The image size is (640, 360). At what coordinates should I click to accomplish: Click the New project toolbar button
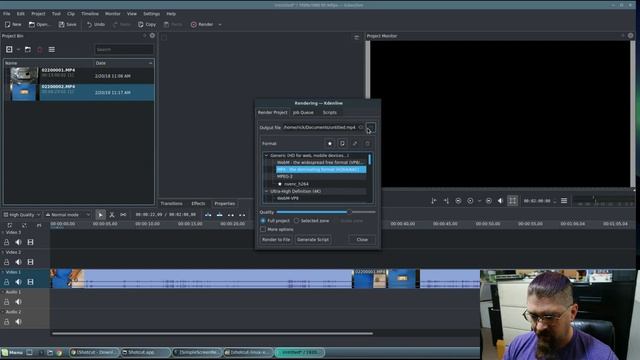(13, 24)
